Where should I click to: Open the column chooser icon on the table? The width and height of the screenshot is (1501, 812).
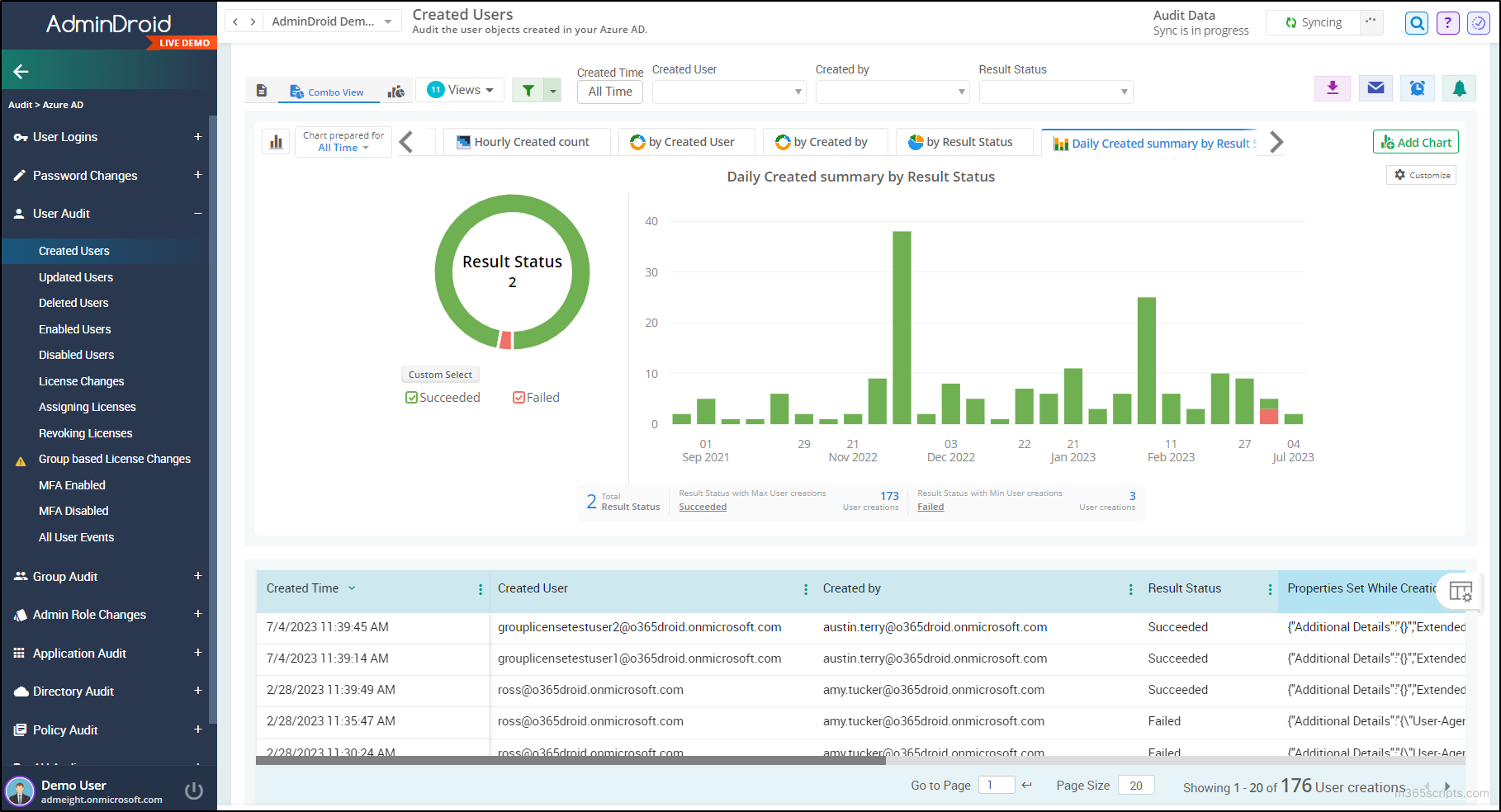pyautogui.click(x=1461, y=592)
